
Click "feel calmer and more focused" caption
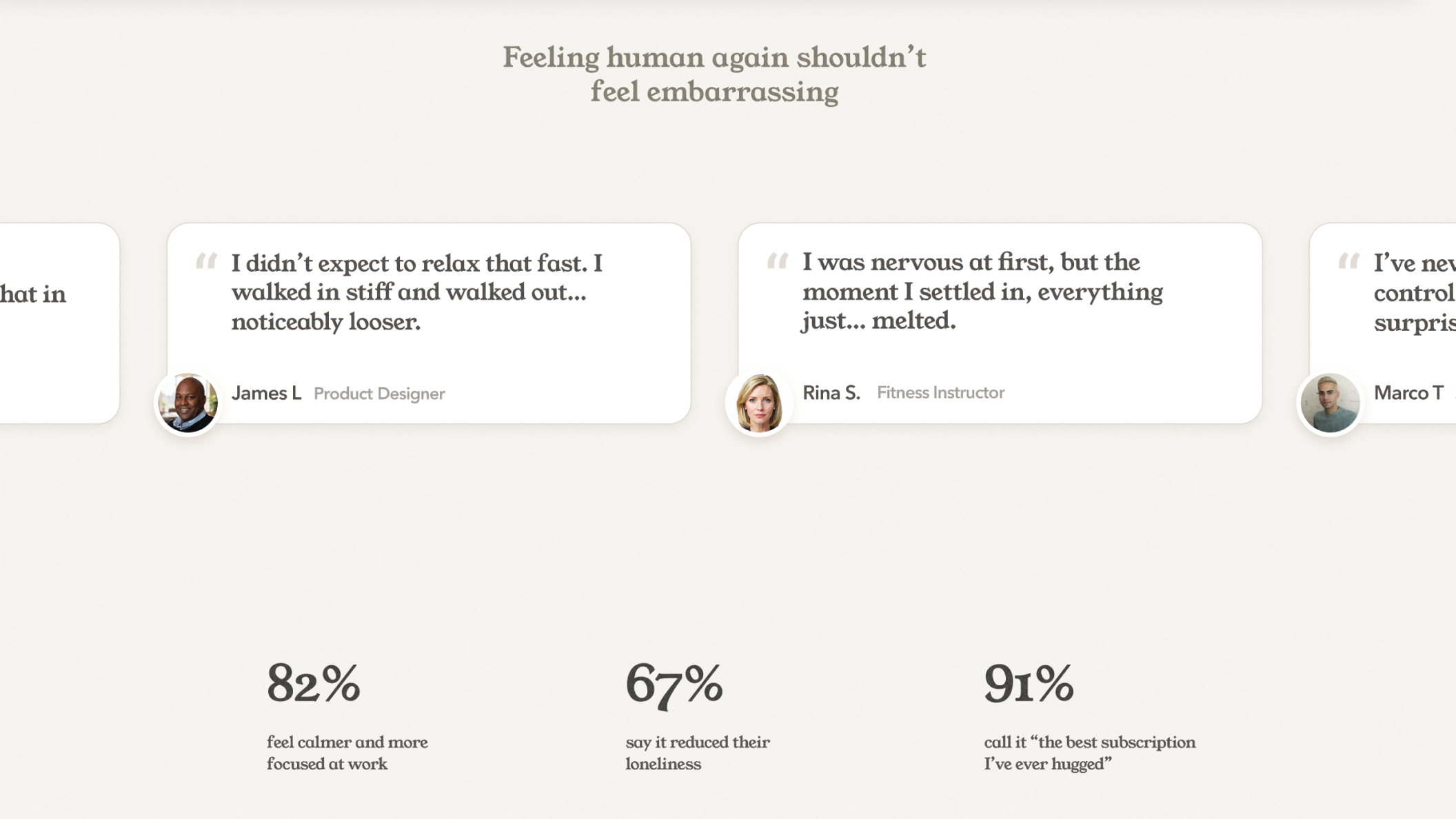347,753
